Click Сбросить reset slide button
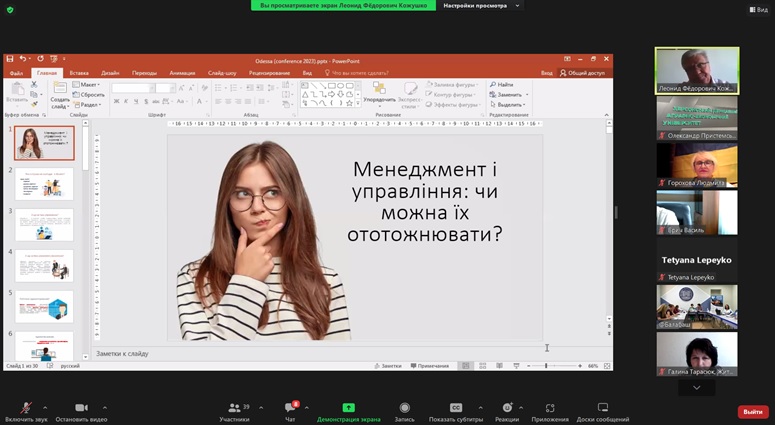Image resolution: width=775 pixels, height=425 pixels. 88,94
